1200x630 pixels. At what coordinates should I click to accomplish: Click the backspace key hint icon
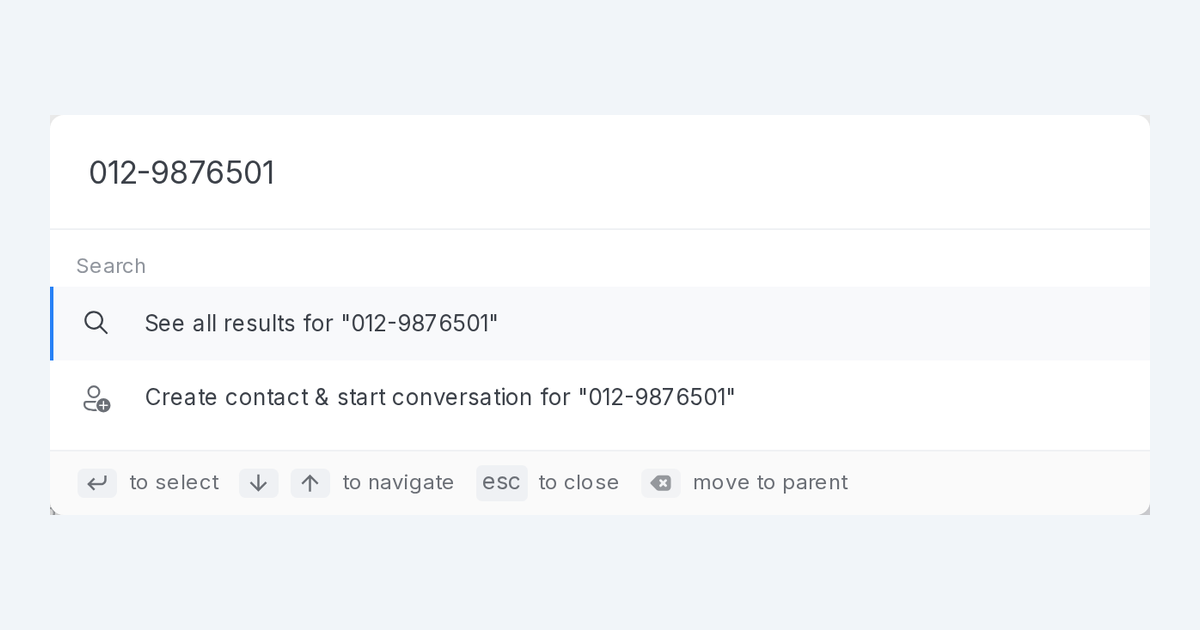coord(661,483)
